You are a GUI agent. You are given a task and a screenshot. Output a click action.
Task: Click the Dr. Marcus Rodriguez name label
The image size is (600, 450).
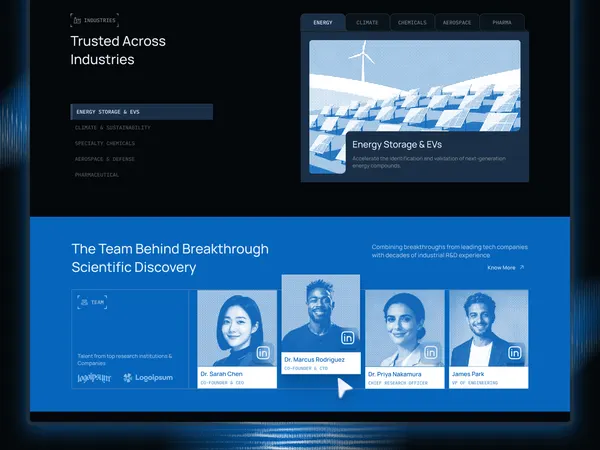(314, 360)
